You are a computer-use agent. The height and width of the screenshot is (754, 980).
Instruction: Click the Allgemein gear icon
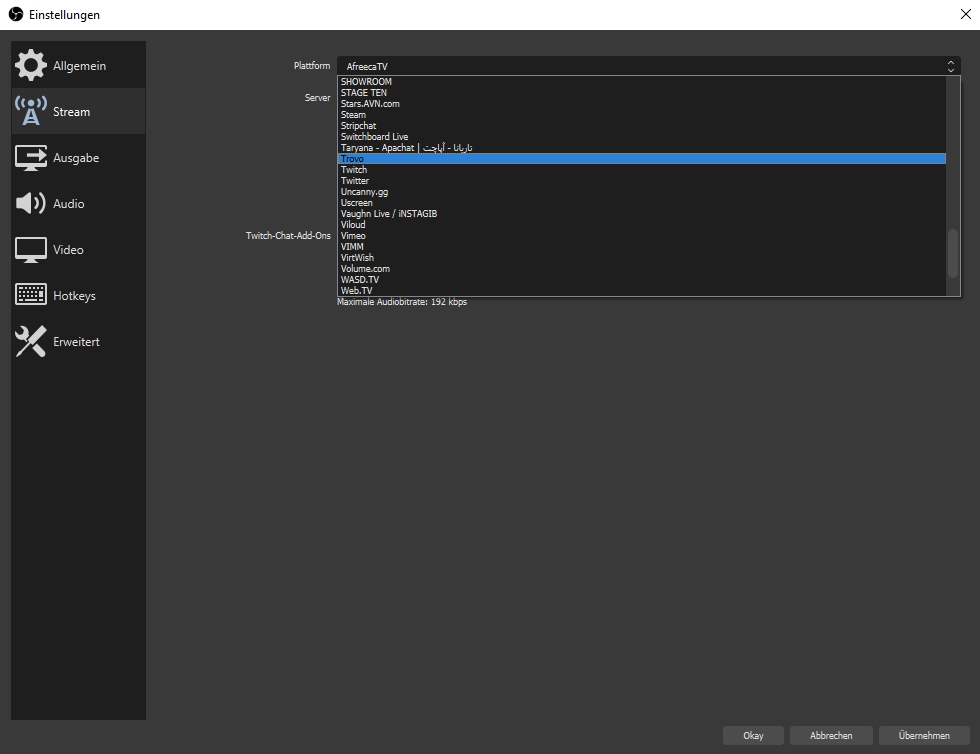(x=31, y=66)
